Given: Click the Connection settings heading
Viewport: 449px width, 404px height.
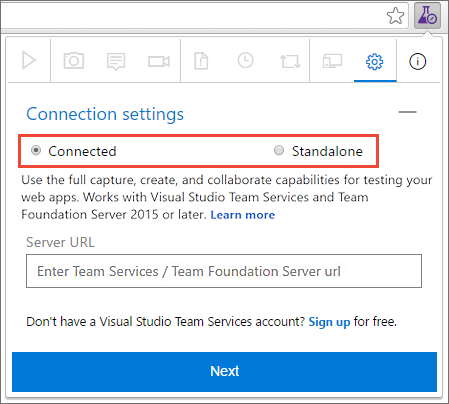Looking at the screenshot, I should [105, 114].
